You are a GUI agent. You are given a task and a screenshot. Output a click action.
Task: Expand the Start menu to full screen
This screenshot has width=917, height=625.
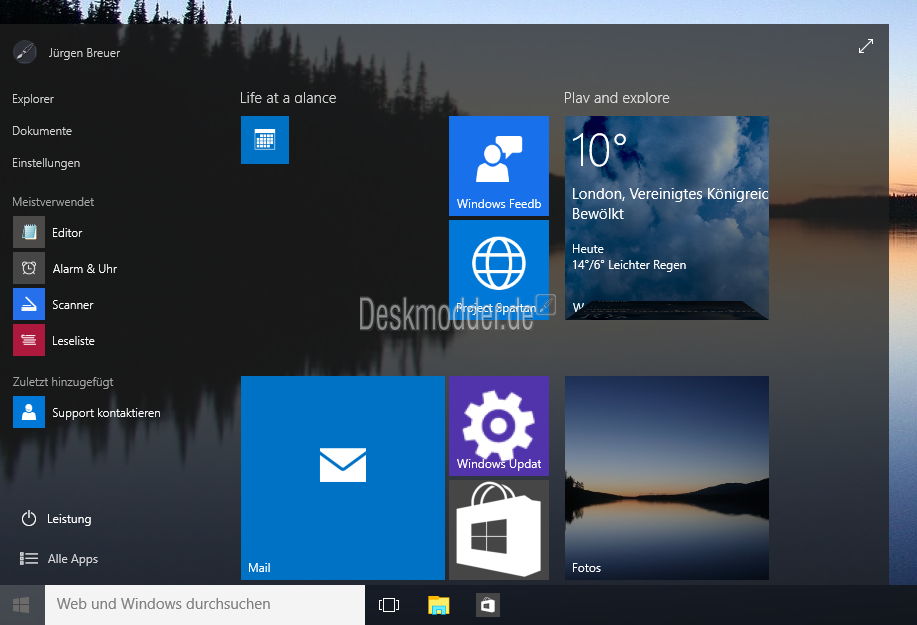(x=866, y=46)
